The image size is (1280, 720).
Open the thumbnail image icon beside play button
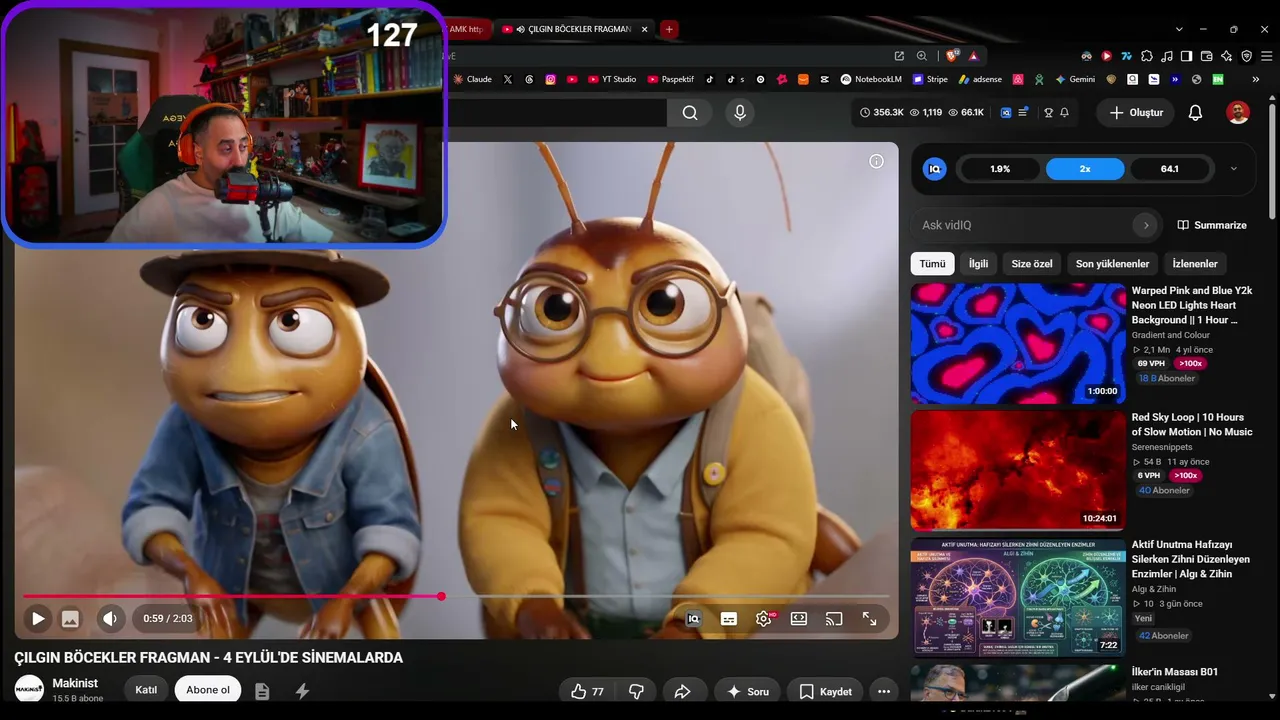pyautogui.click(x=70, y=619)
